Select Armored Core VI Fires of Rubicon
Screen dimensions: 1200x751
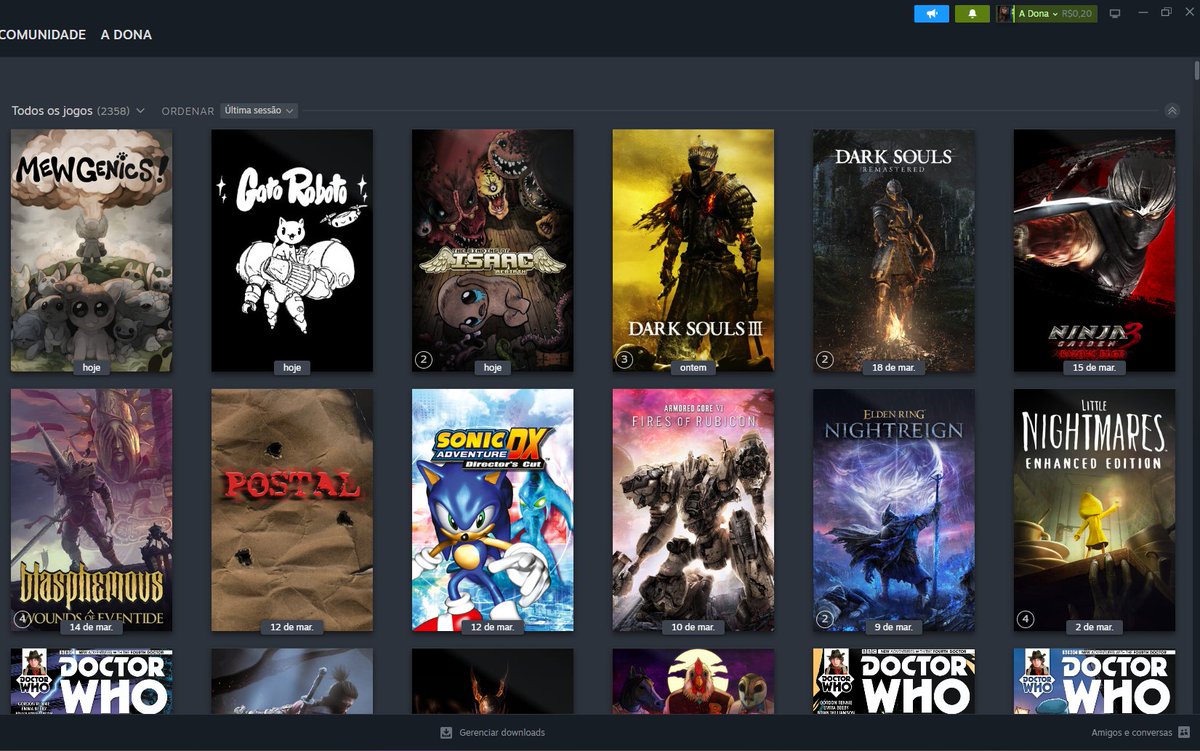693,510
